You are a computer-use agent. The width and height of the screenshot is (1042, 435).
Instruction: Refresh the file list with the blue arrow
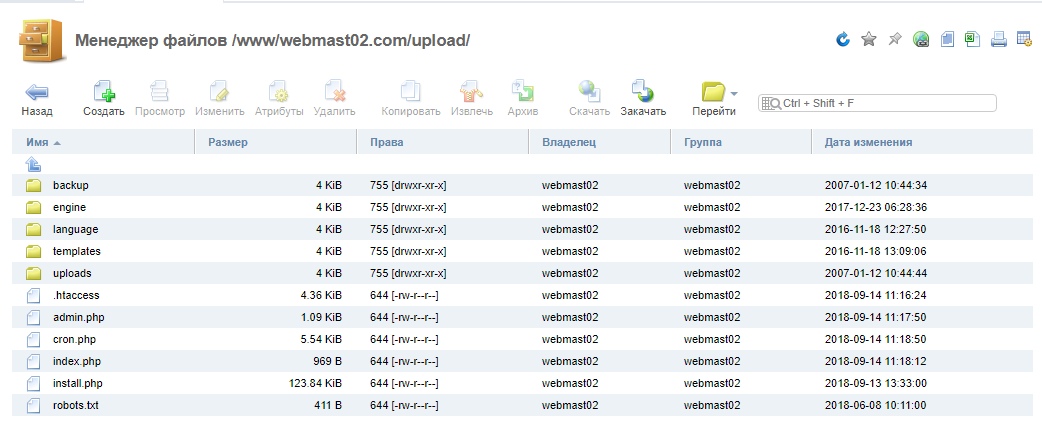(843, 40)
